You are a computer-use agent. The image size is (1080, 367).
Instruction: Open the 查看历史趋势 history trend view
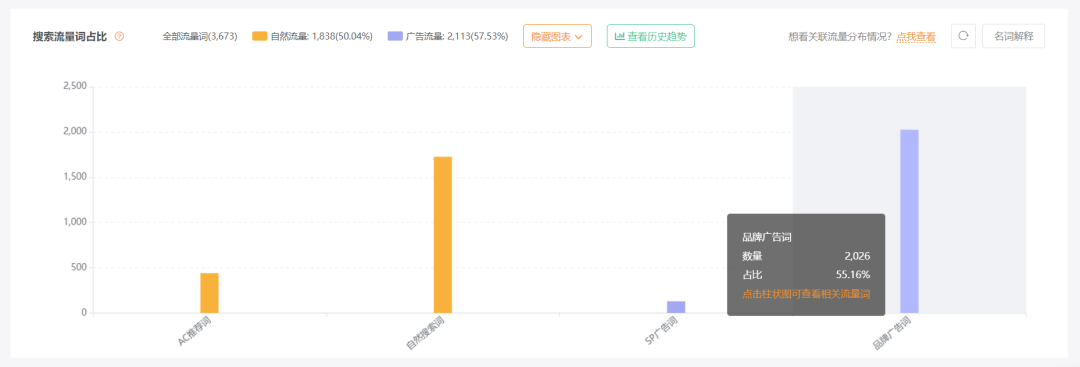coord(650,36)
